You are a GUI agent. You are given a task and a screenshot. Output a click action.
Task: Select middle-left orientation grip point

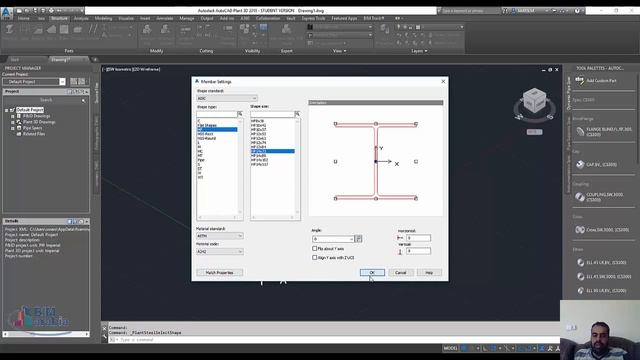pos(336,162)
